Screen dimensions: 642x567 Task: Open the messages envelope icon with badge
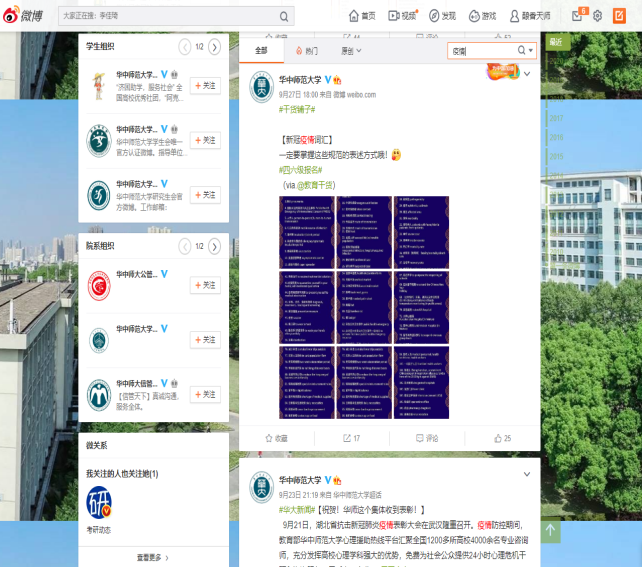(577, 16)
